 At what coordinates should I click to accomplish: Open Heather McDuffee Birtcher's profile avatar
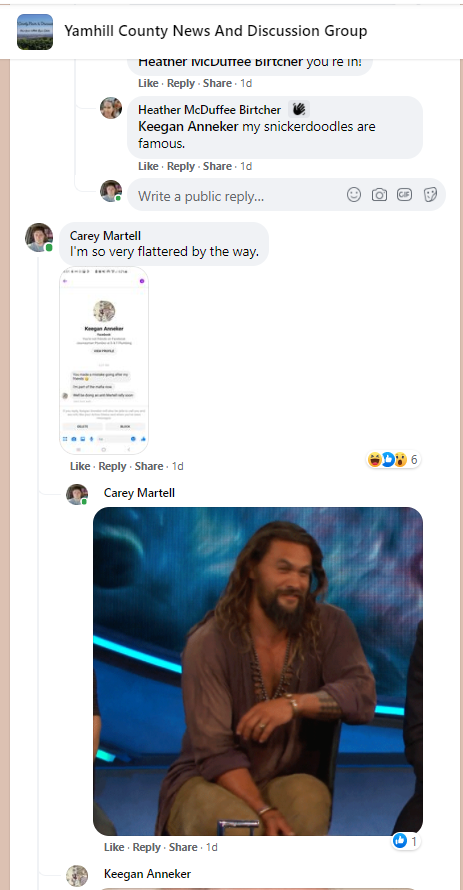tap(111, 108)
